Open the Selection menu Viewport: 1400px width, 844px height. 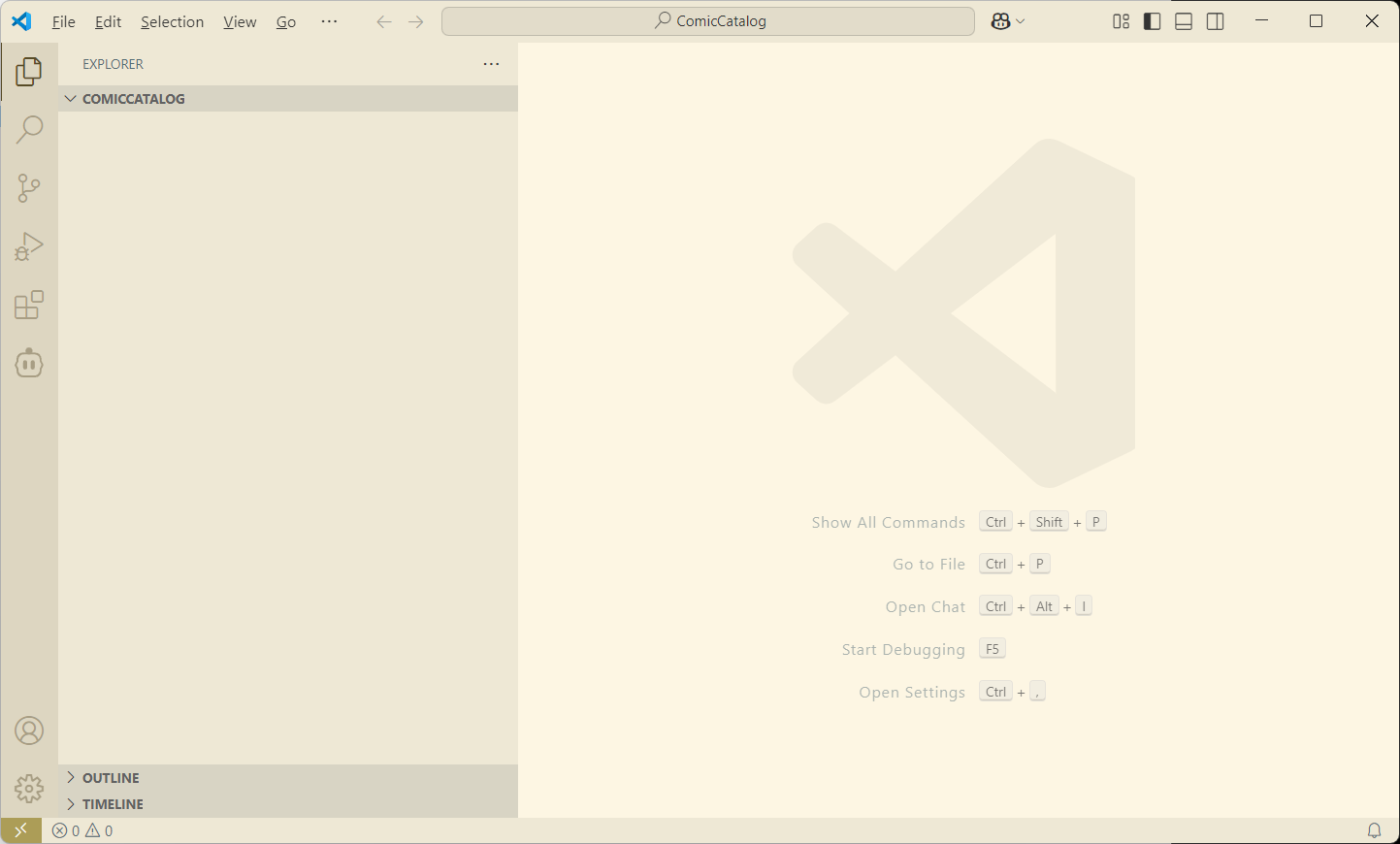point(172,21)
